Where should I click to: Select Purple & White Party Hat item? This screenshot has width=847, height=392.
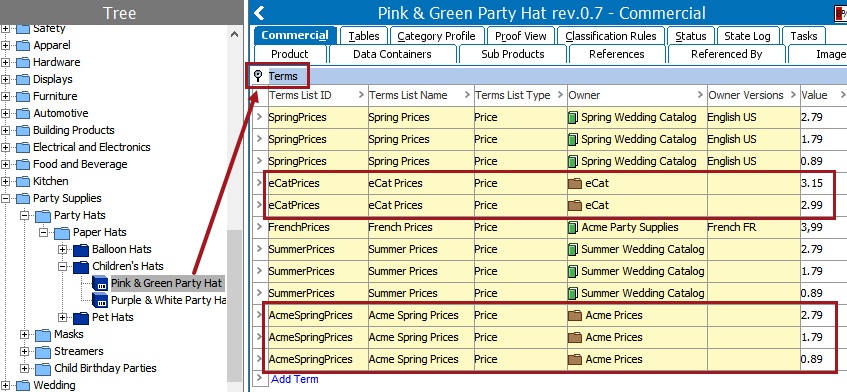point(168,300)
